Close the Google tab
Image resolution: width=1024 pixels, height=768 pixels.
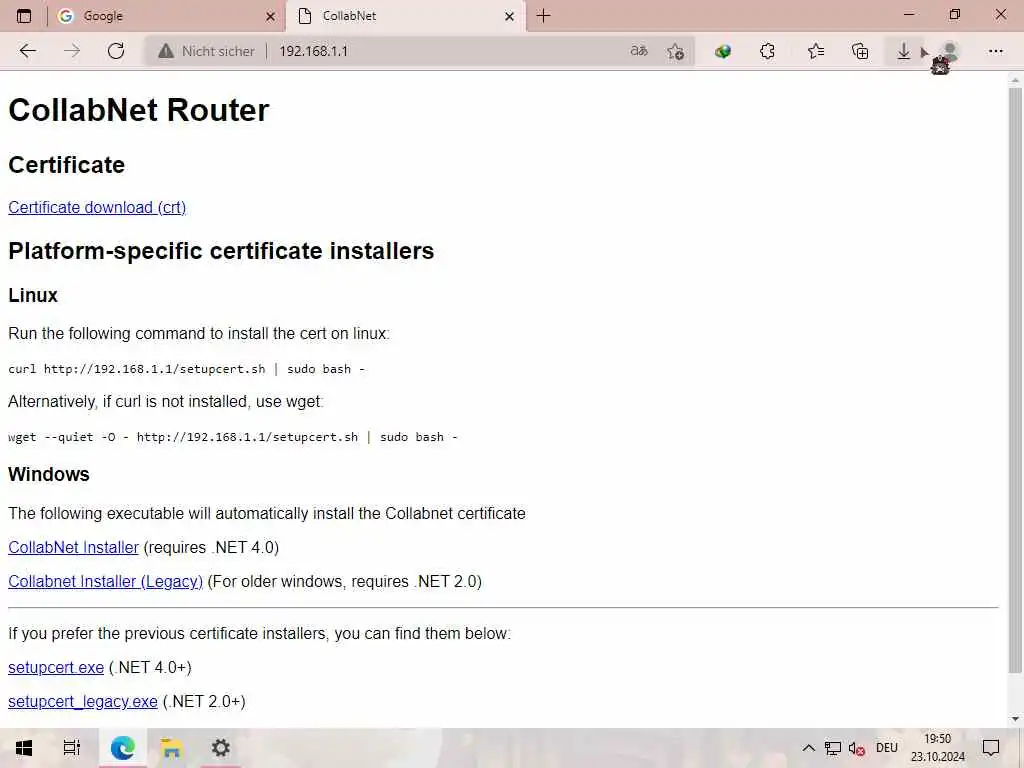(270, 16)
